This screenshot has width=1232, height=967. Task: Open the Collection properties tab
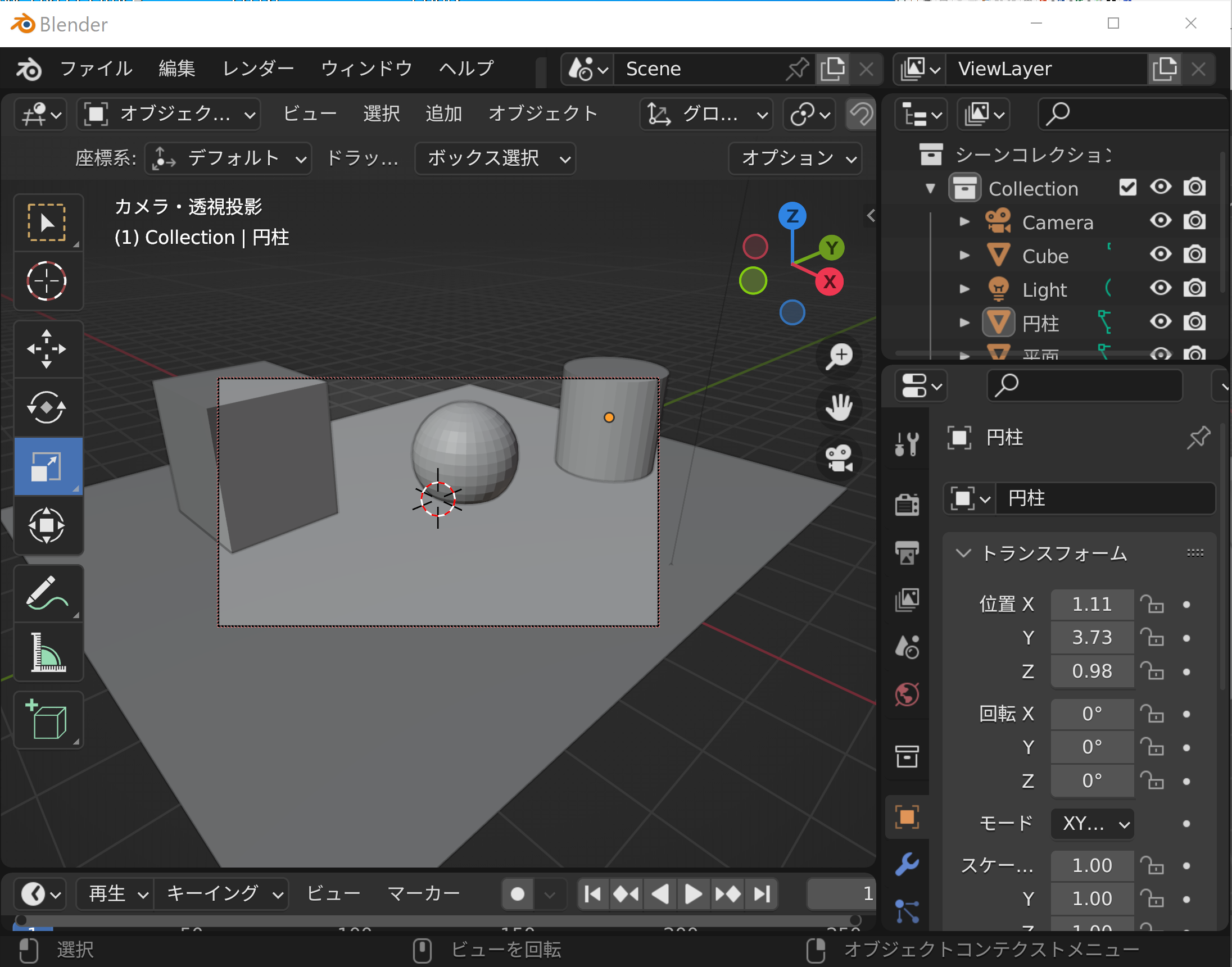pos(907,756)
